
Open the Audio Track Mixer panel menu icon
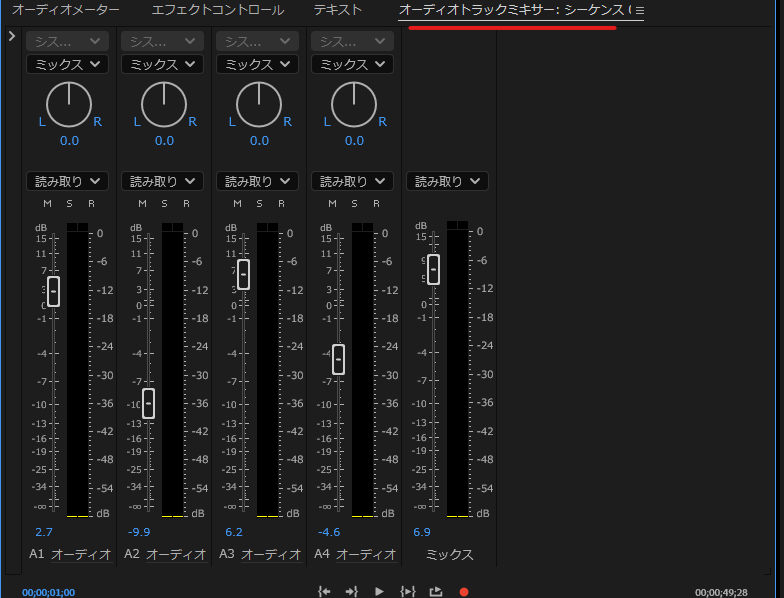point(639,10)
